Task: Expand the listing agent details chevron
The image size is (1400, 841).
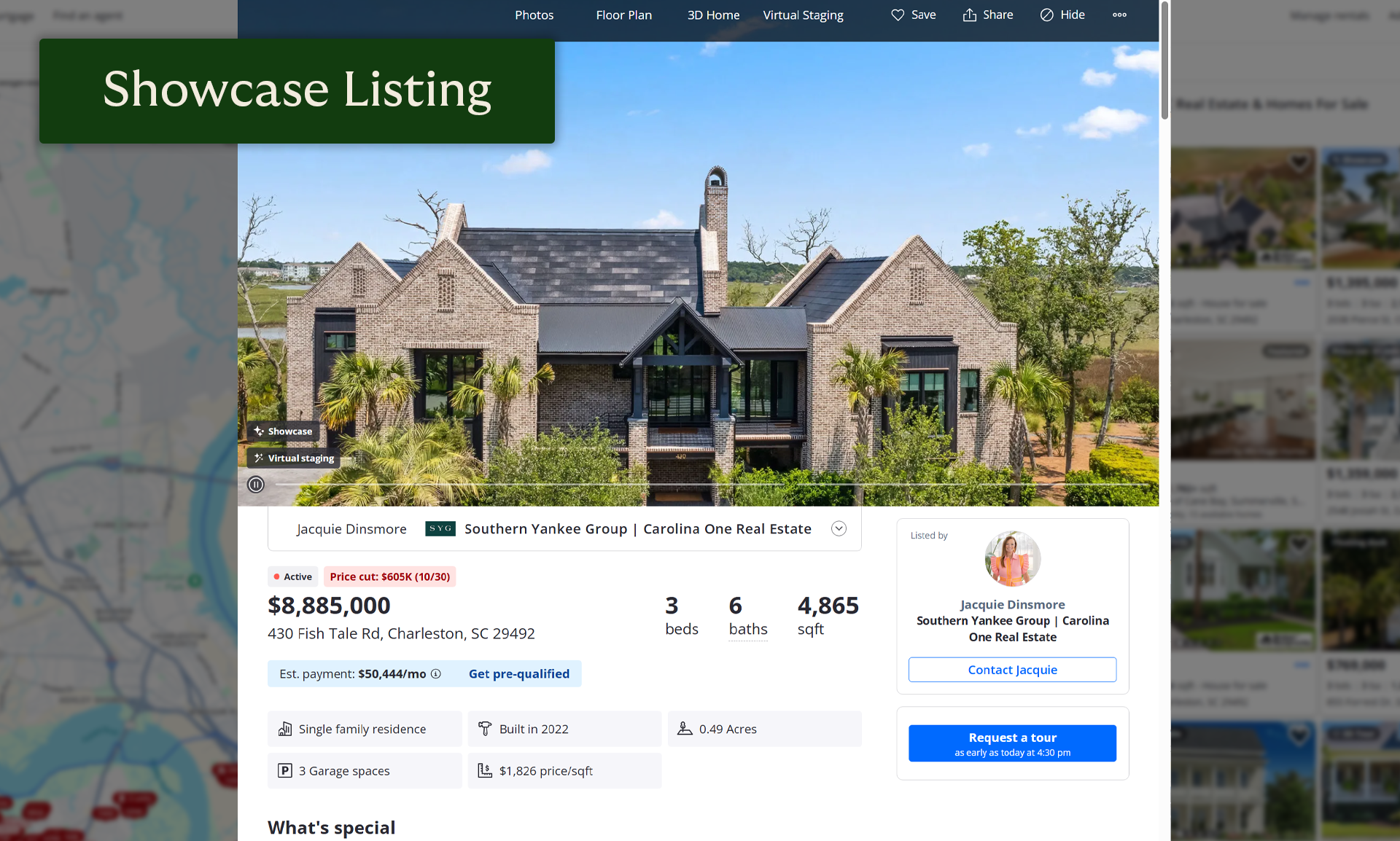Action: click(839, 528)
